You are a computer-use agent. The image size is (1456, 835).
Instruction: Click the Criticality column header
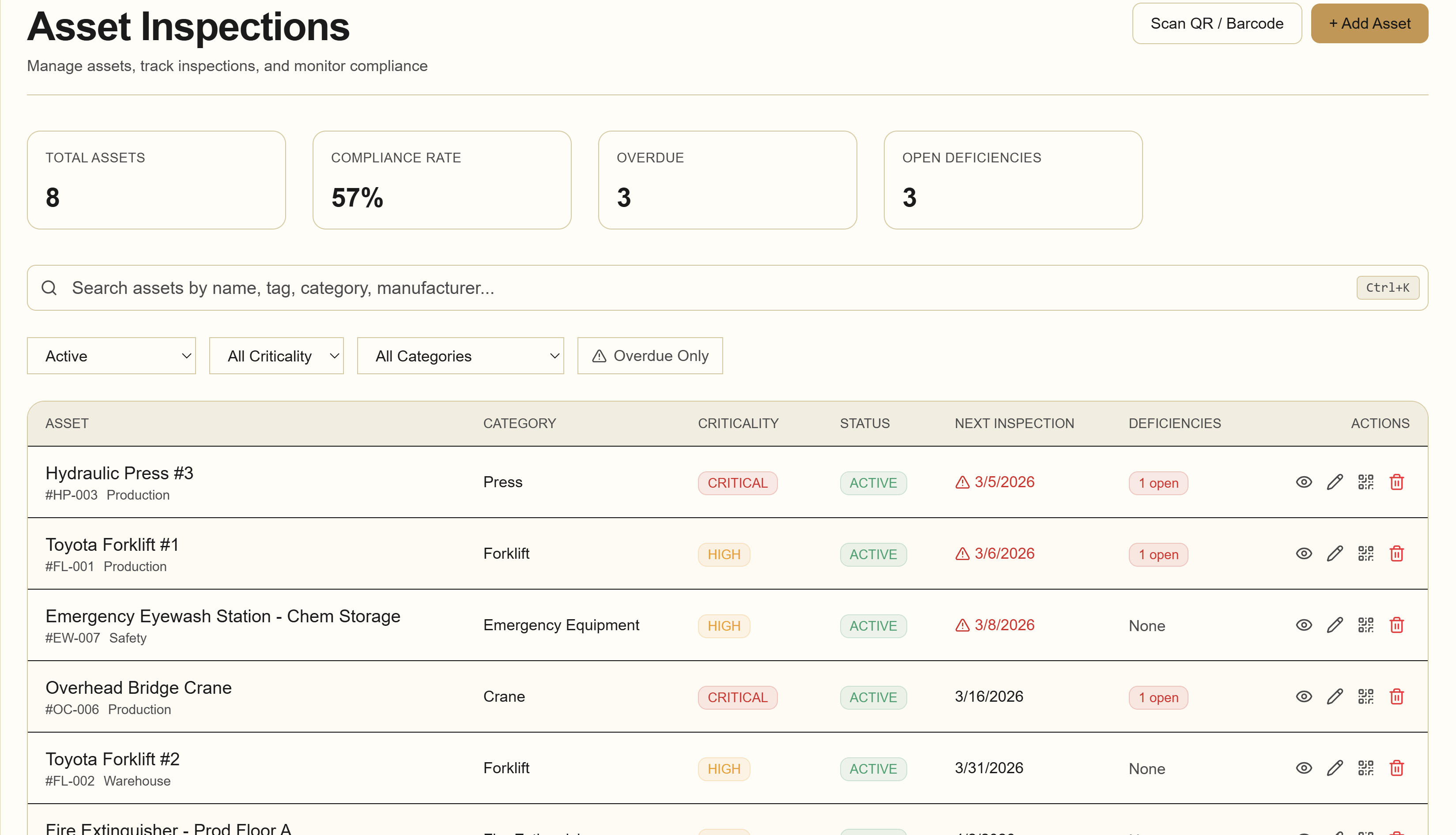(x=738, y=424)
